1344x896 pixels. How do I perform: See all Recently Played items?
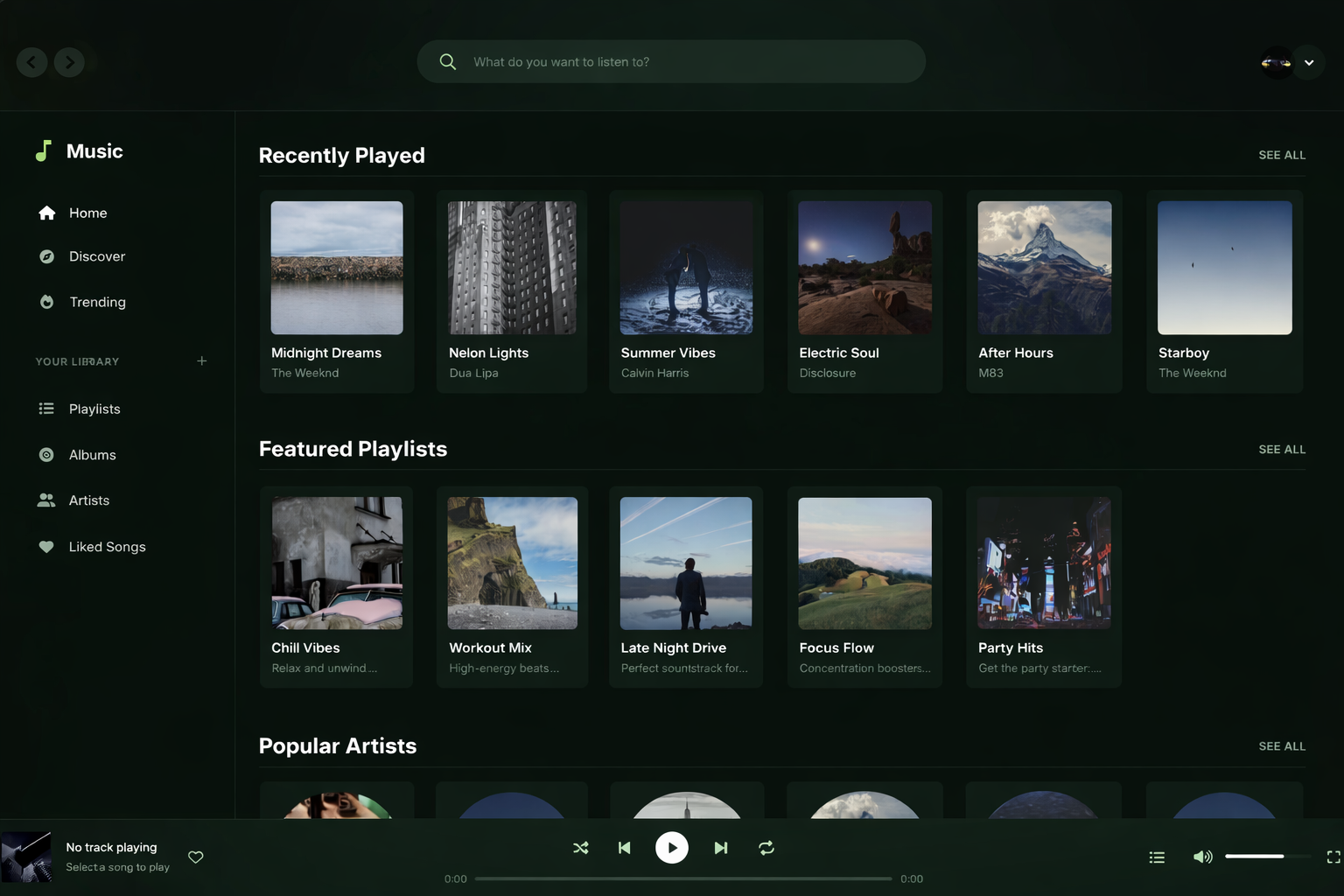(x=1282, y=155)
